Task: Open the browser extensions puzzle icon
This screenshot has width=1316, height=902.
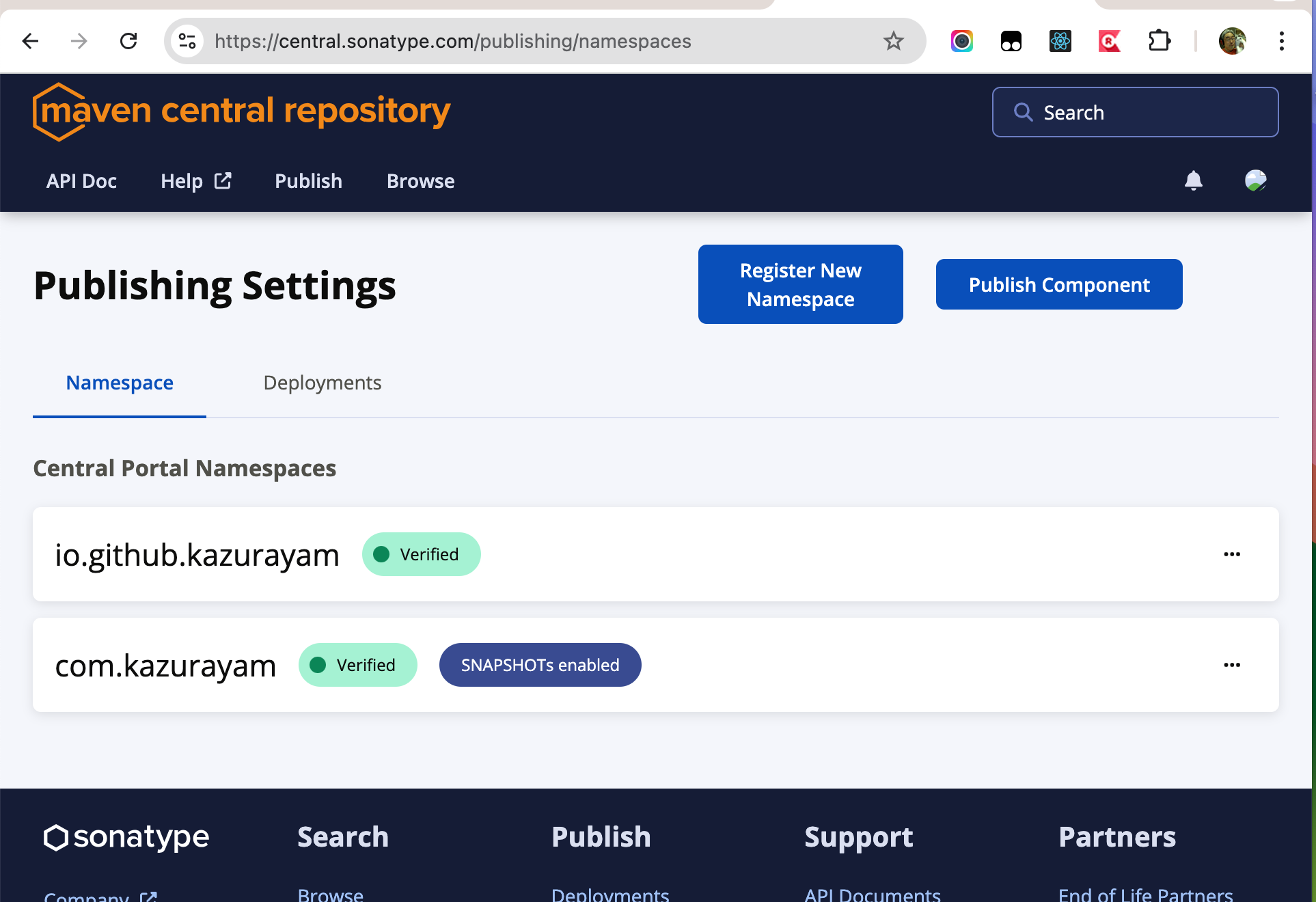Action: [x=1159, y=41]
